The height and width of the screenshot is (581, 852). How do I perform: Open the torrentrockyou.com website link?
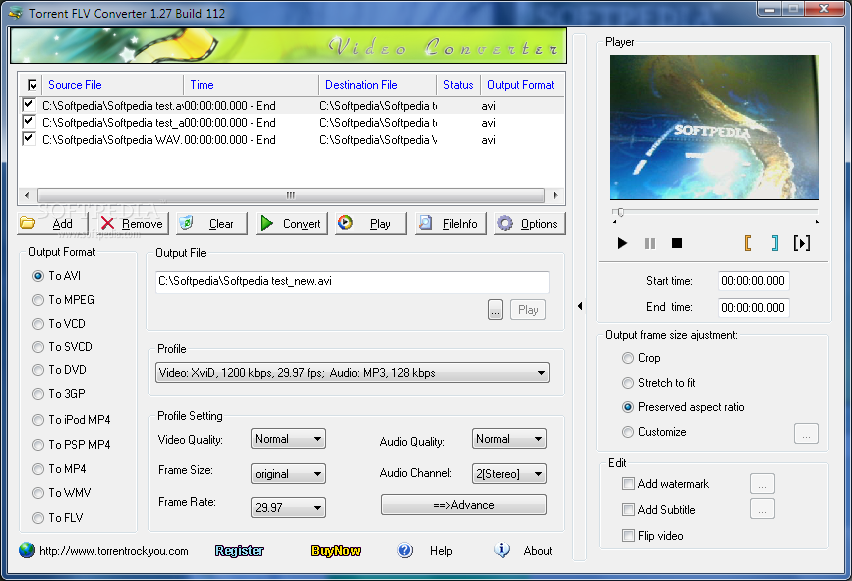click(x=114, y=551)
